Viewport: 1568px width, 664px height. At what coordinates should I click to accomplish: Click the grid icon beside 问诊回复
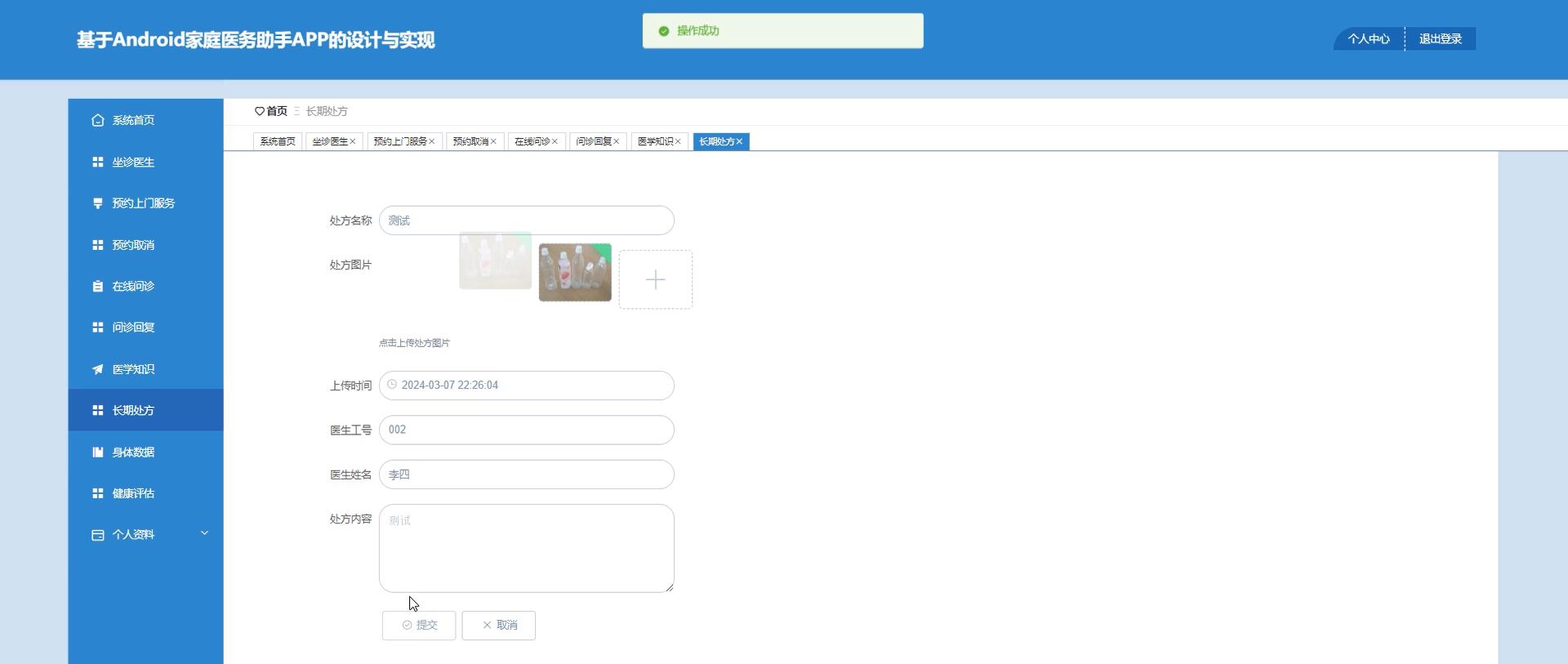(x=98, y=328)
